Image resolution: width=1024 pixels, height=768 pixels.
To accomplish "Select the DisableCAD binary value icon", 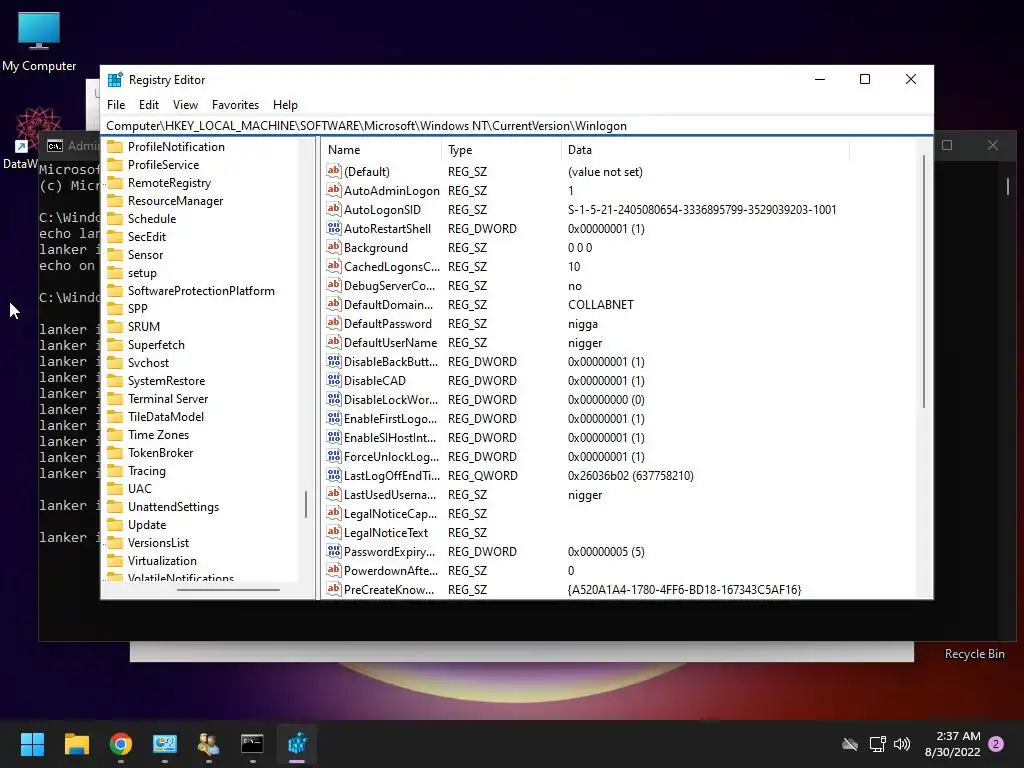I will click(334, 380).
